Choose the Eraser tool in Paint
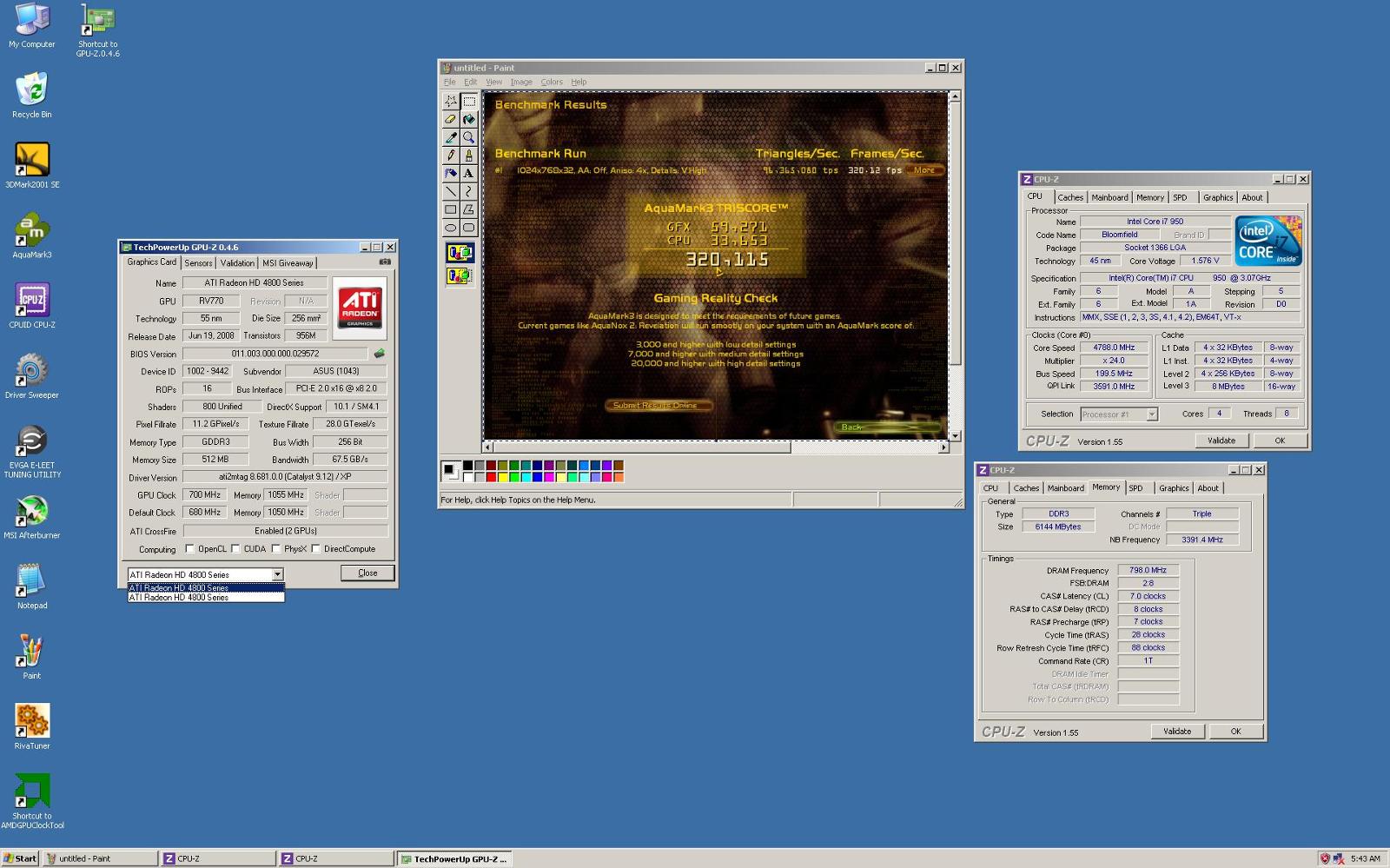1390x868 pixels. (450, 119)
